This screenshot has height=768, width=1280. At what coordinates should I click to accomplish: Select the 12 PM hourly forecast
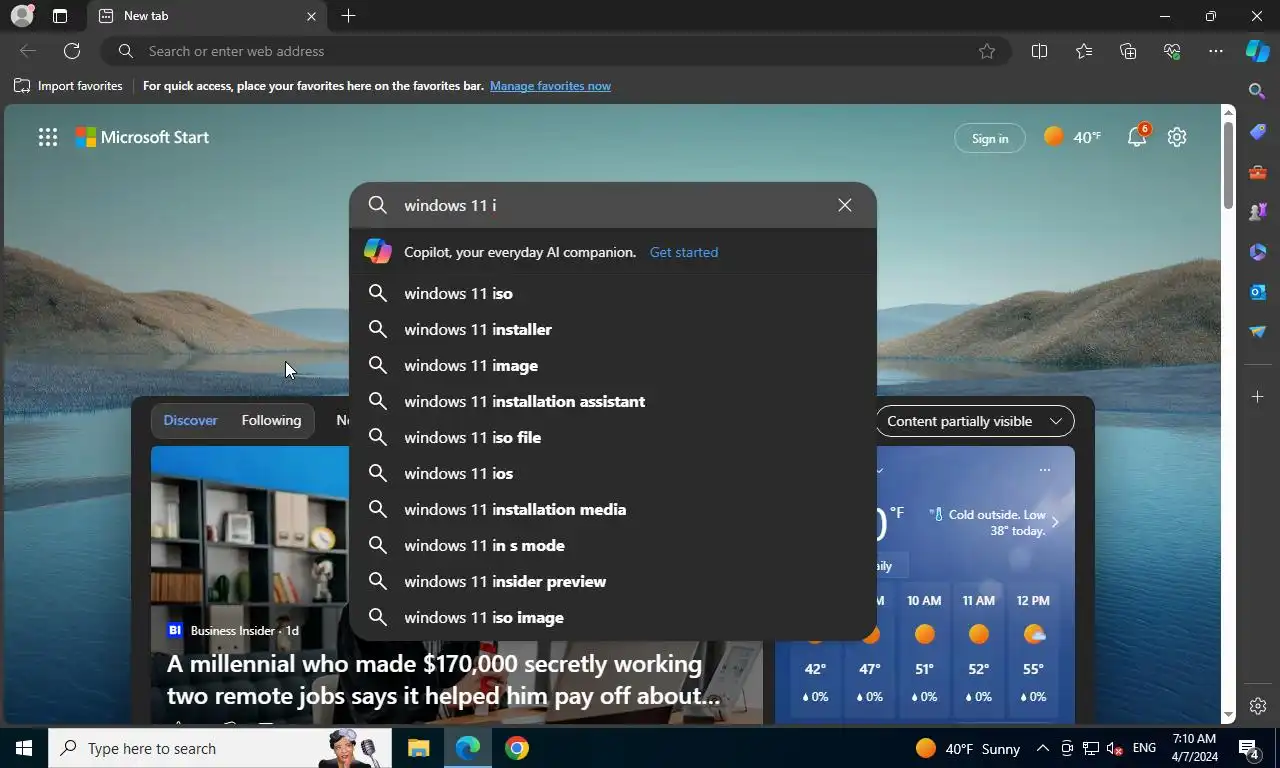[x=1033, y=649]
